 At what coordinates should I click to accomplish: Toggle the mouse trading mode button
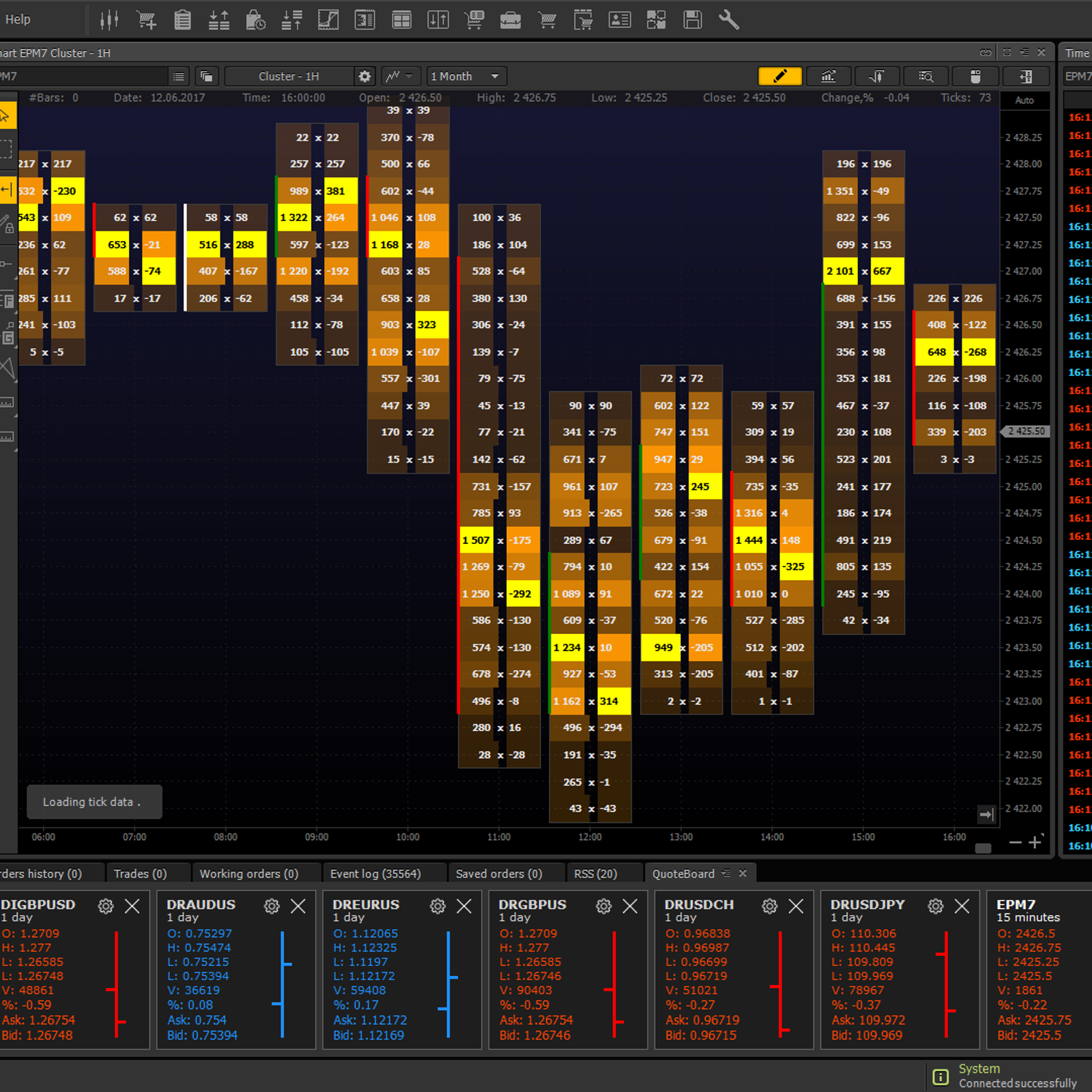975,76
